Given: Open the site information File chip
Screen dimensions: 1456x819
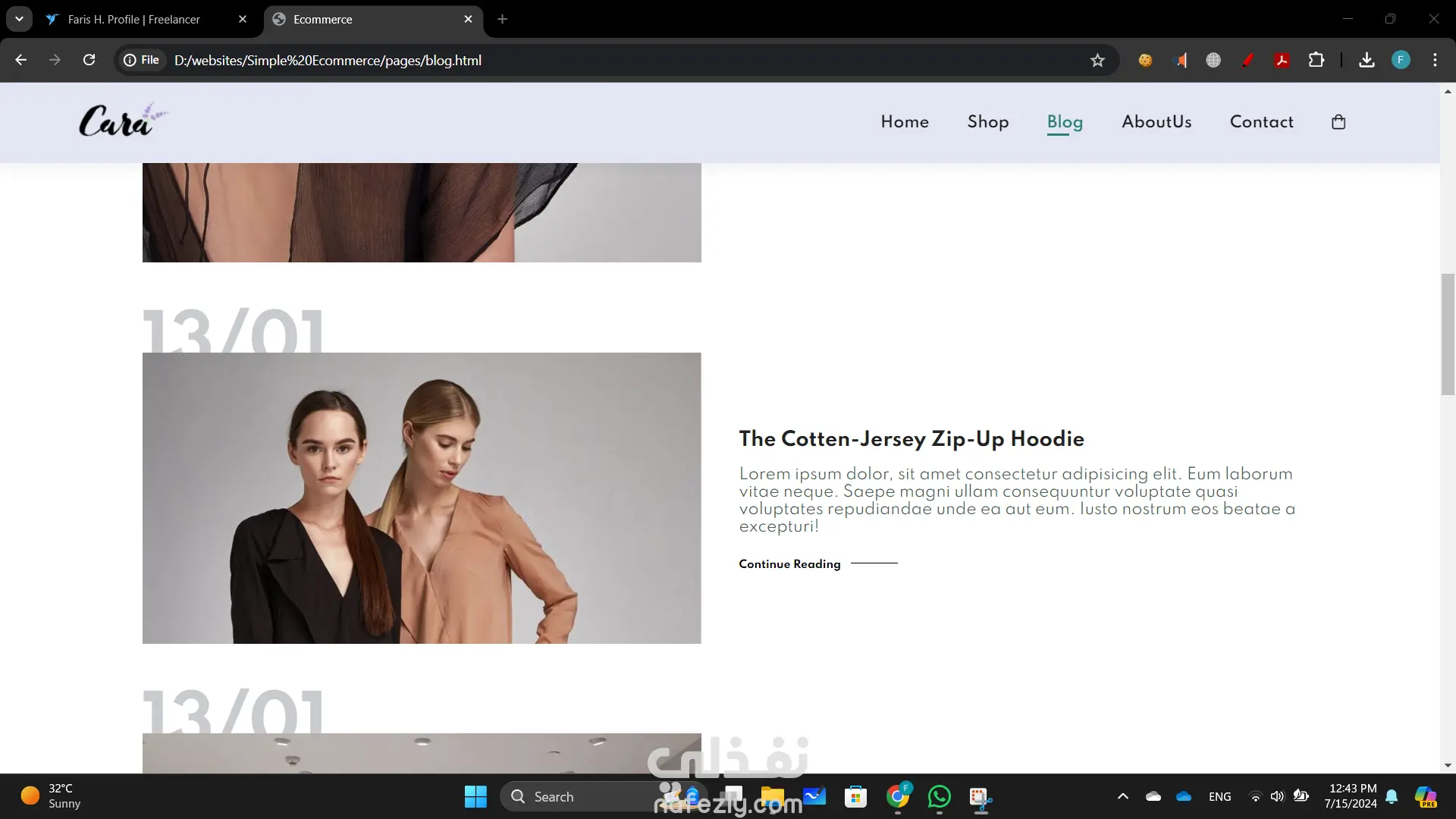Looking at the screenshot, I should (x=142, y=60).
